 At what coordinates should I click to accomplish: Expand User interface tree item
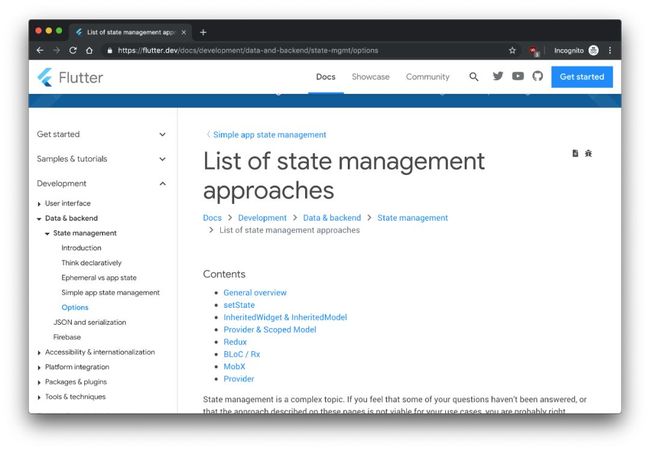pos(39,204)
